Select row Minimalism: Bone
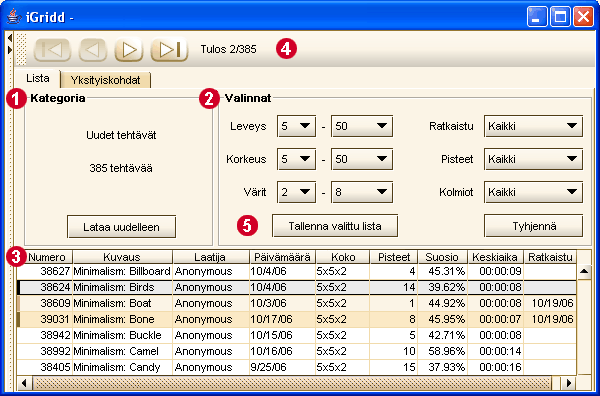Screen dimensions: 600x396 pyautogui.click(x=297, y=319)
